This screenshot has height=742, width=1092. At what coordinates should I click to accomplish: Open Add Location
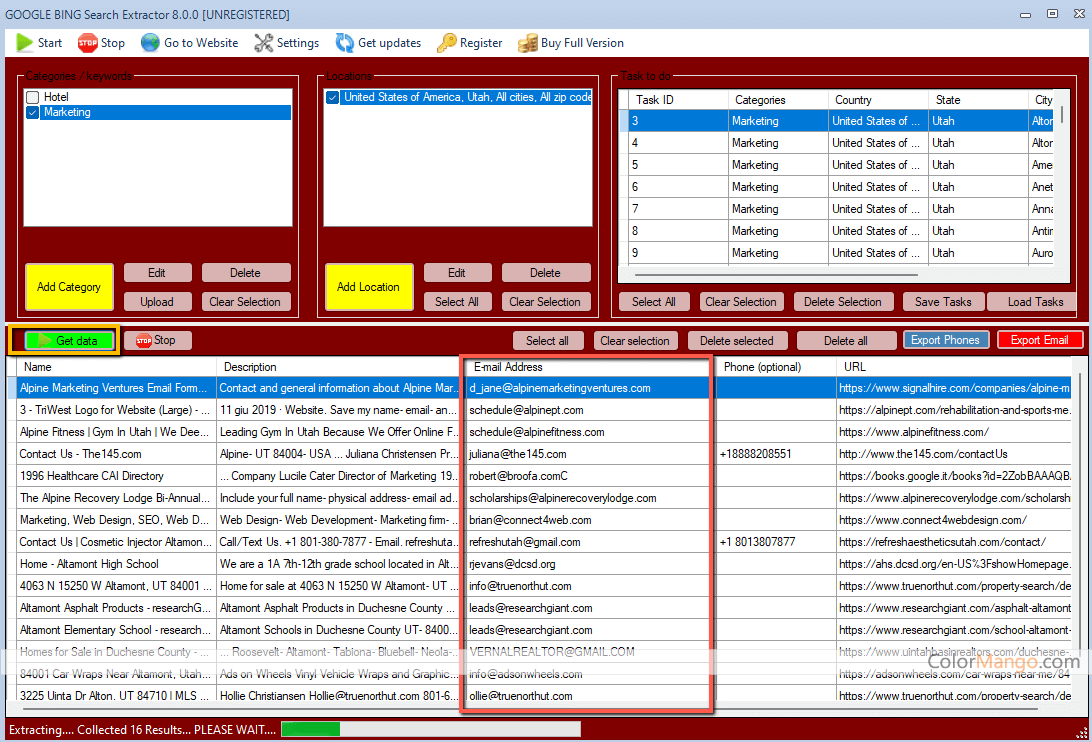[369, 287]
